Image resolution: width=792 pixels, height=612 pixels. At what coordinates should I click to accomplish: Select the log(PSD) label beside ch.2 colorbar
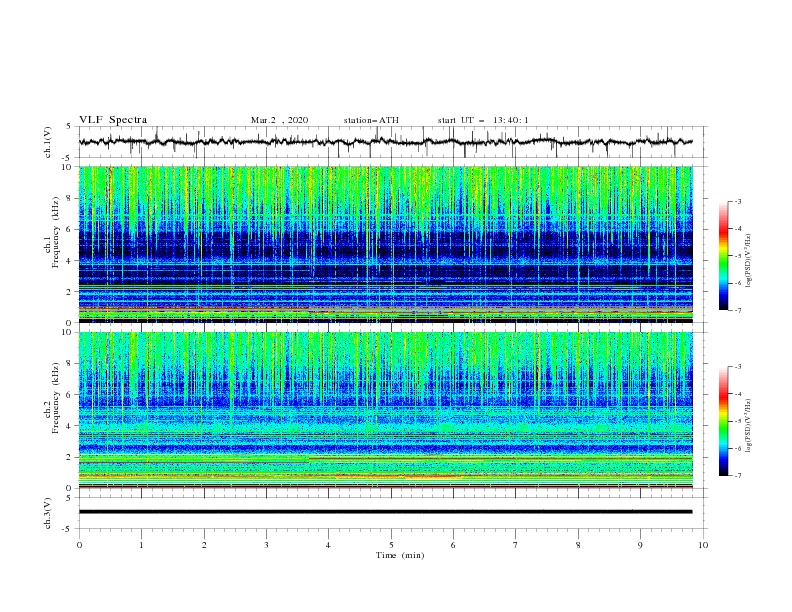748,426
